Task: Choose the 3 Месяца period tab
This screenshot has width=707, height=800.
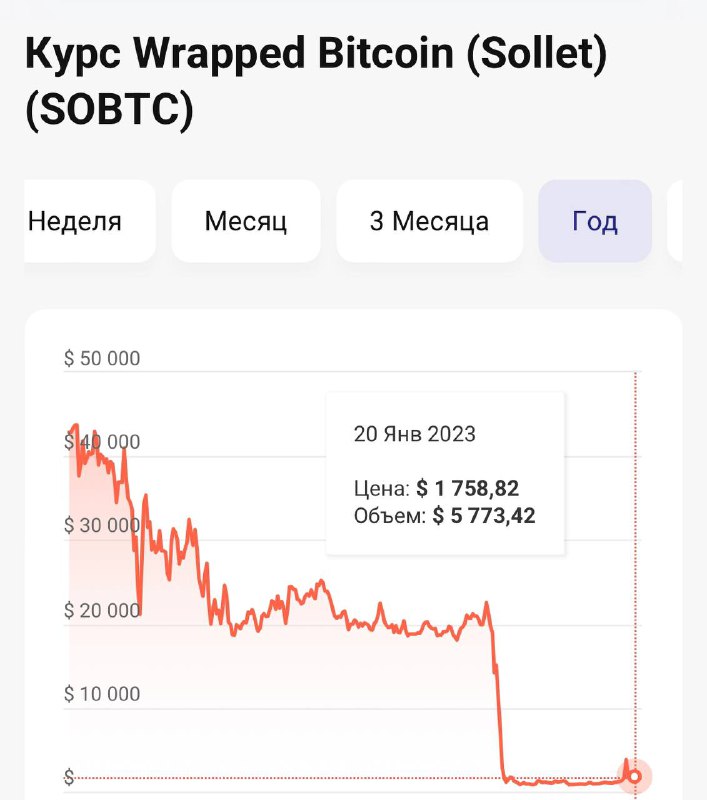Action: [x=430, y=221]
